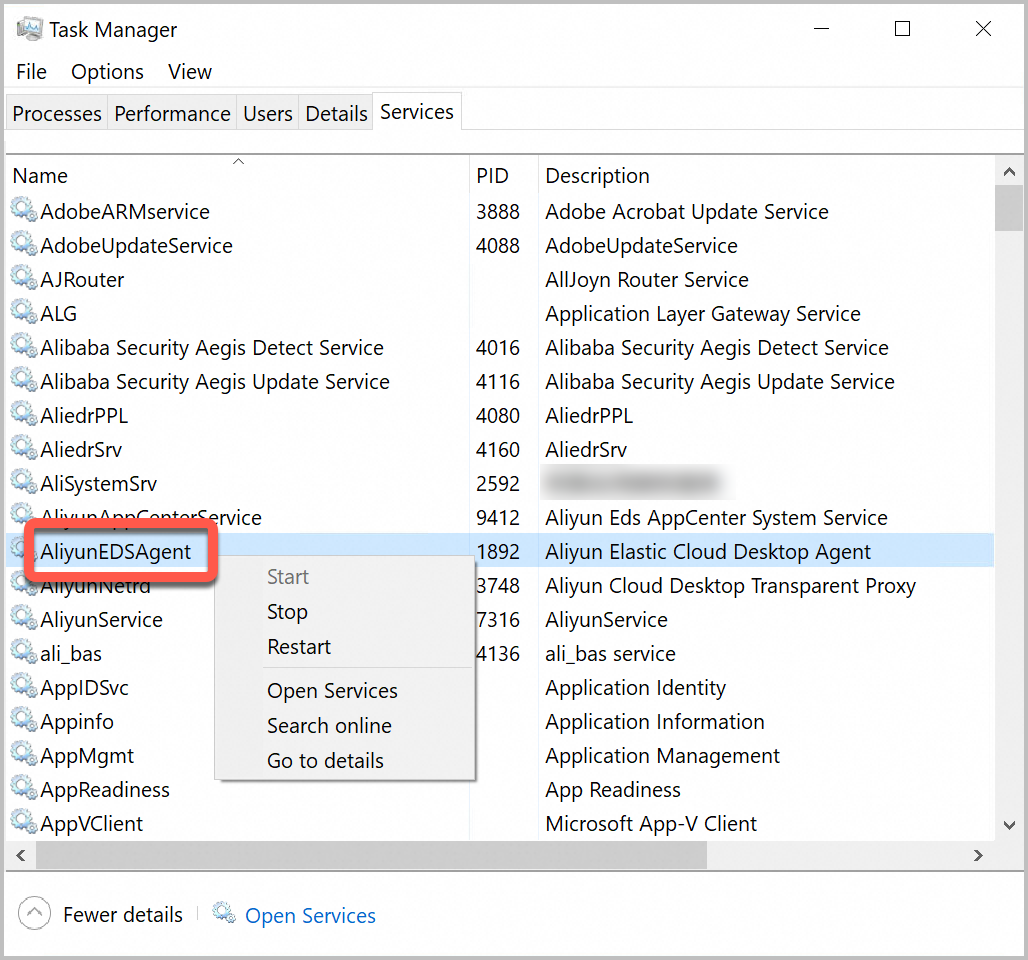Image resolution: width=1028 pixels, height=960 pixels.
Task: Switch to the Users tab
Action: click(x=267, y=113)
